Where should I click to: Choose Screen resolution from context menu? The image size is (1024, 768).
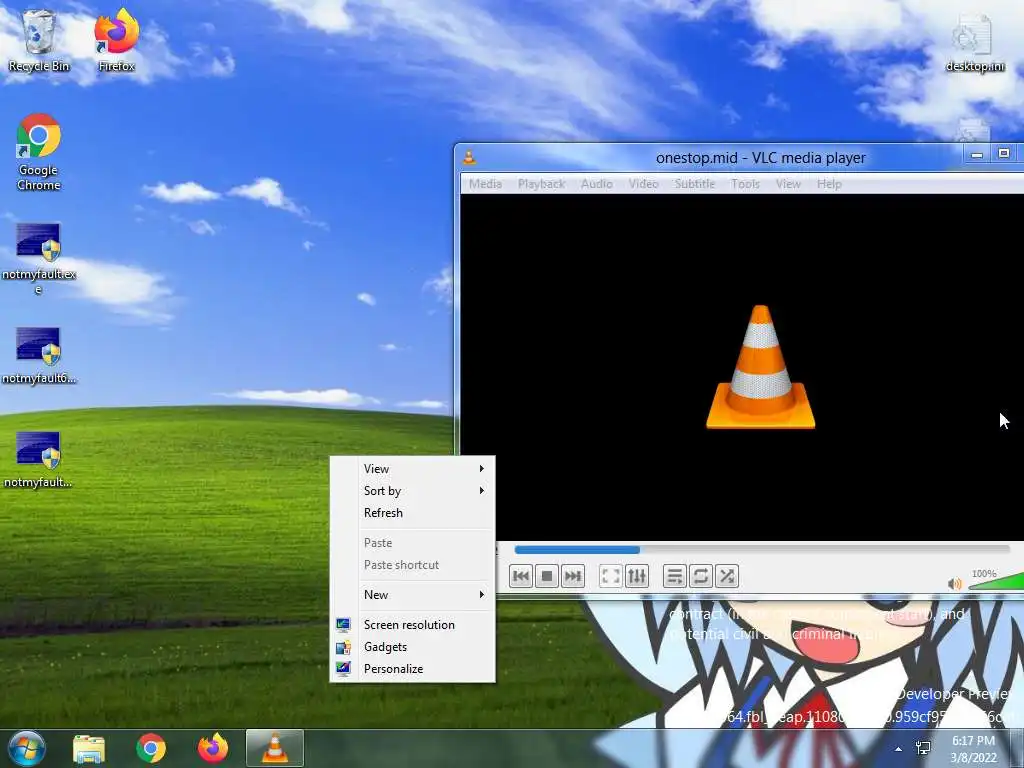[412, 625]
